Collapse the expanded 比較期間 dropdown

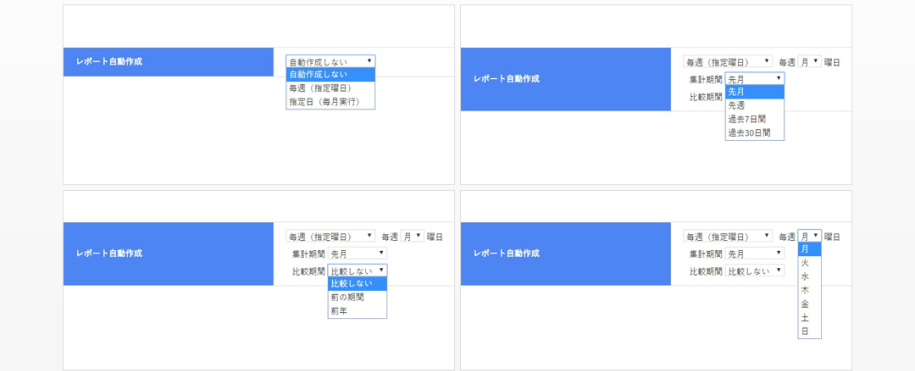357,271
